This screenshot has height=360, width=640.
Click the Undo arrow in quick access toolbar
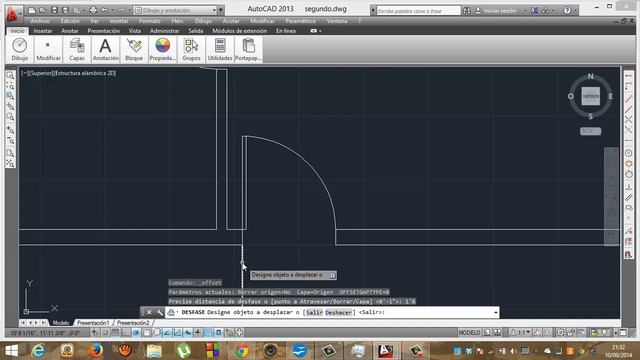click(104, 10)
